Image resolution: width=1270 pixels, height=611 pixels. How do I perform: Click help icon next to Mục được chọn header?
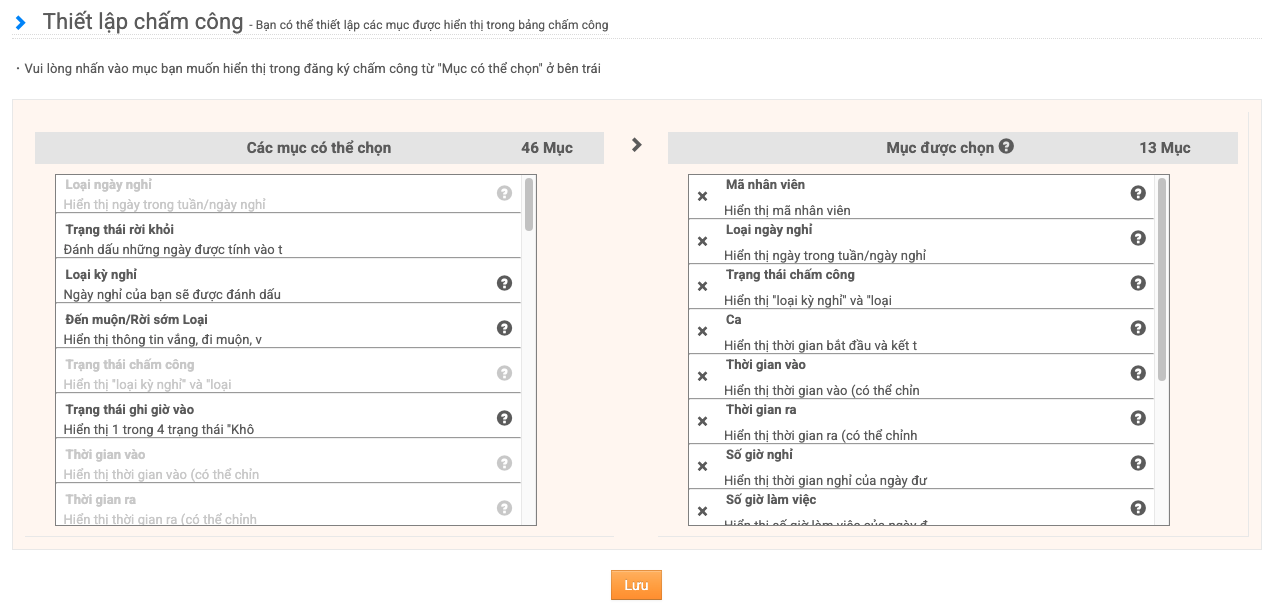[x=1006, y=146]
